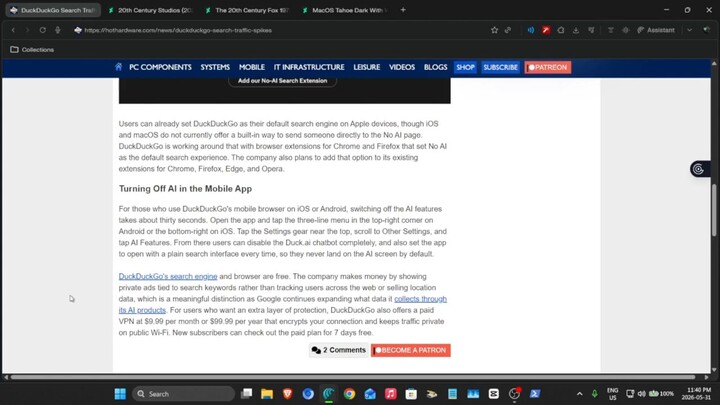The height and width of the screenshot is (405, 720).
Task: Bookmark this page with the star icon
Action: pyautogui.click(x=494, y=30)
